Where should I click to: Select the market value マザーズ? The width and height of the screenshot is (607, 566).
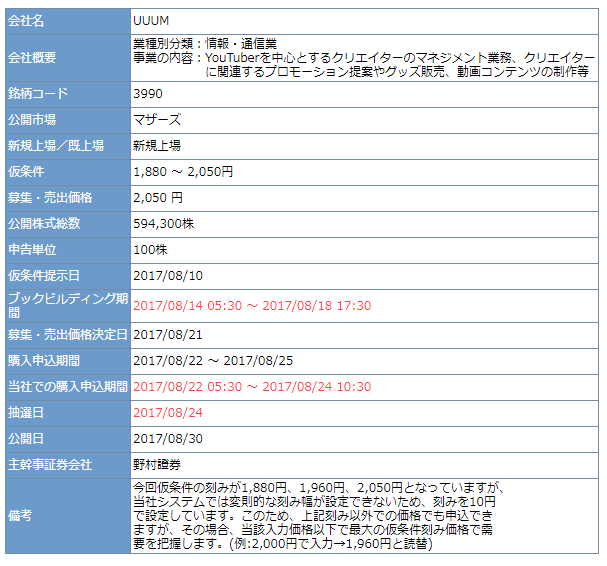coord(157,120)
